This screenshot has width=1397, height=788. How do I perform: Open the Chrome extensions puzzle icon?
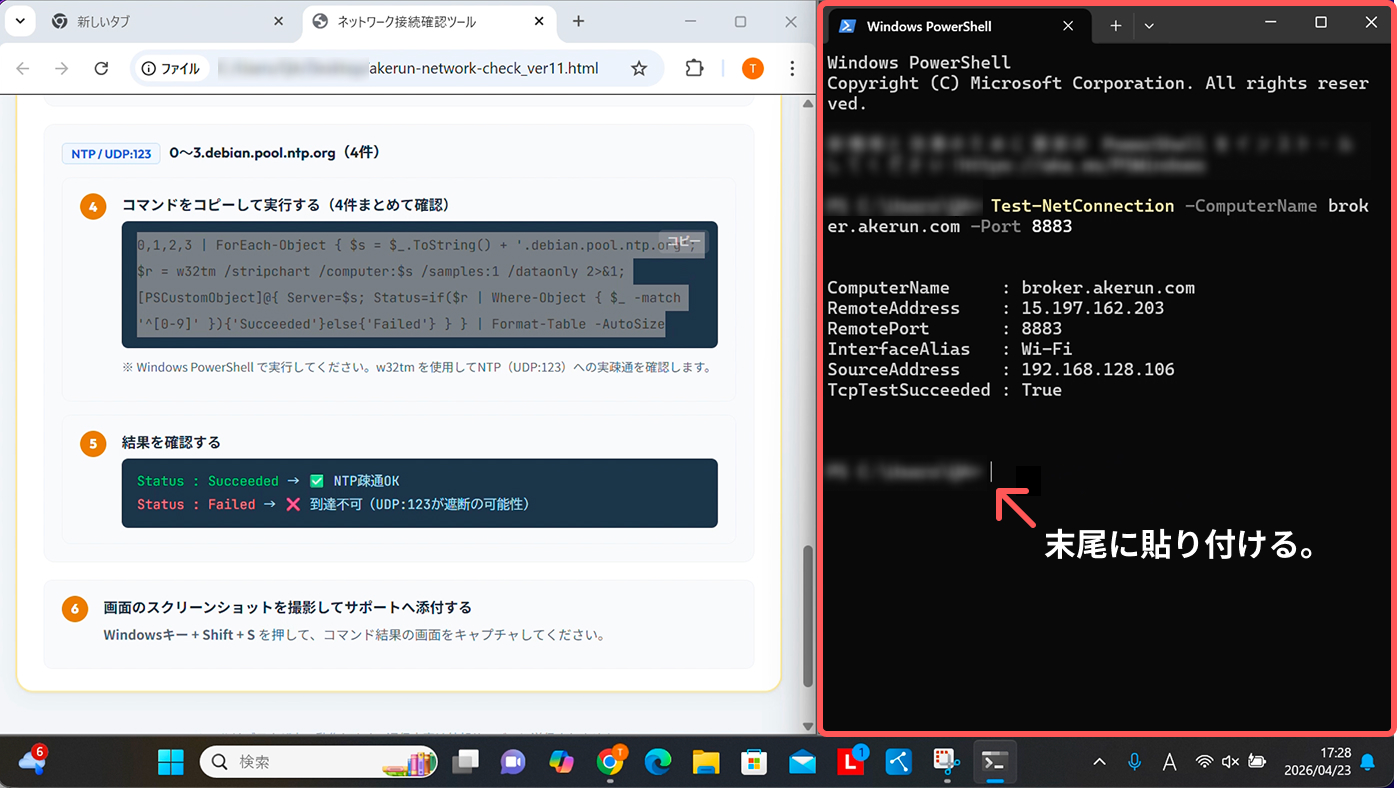click(694, 68)
